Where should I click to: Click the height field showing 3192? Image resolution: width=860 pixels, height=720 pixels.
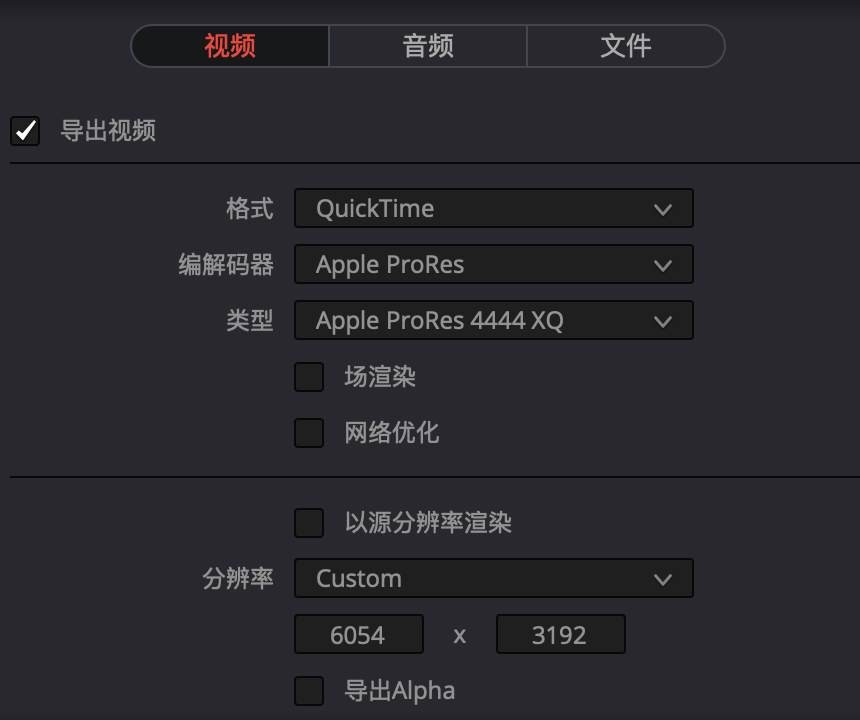coord(560,635)
